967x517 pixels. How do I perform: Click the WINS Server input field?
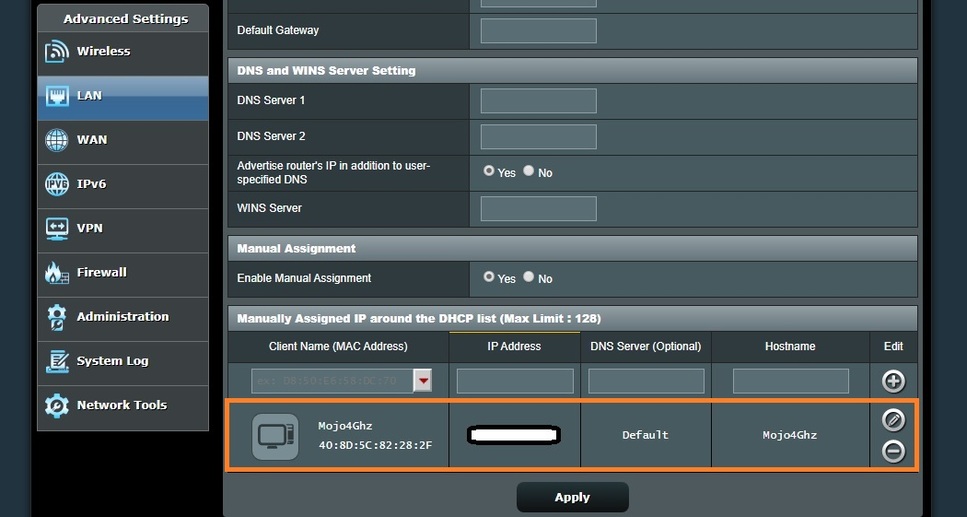pos(538,209)
